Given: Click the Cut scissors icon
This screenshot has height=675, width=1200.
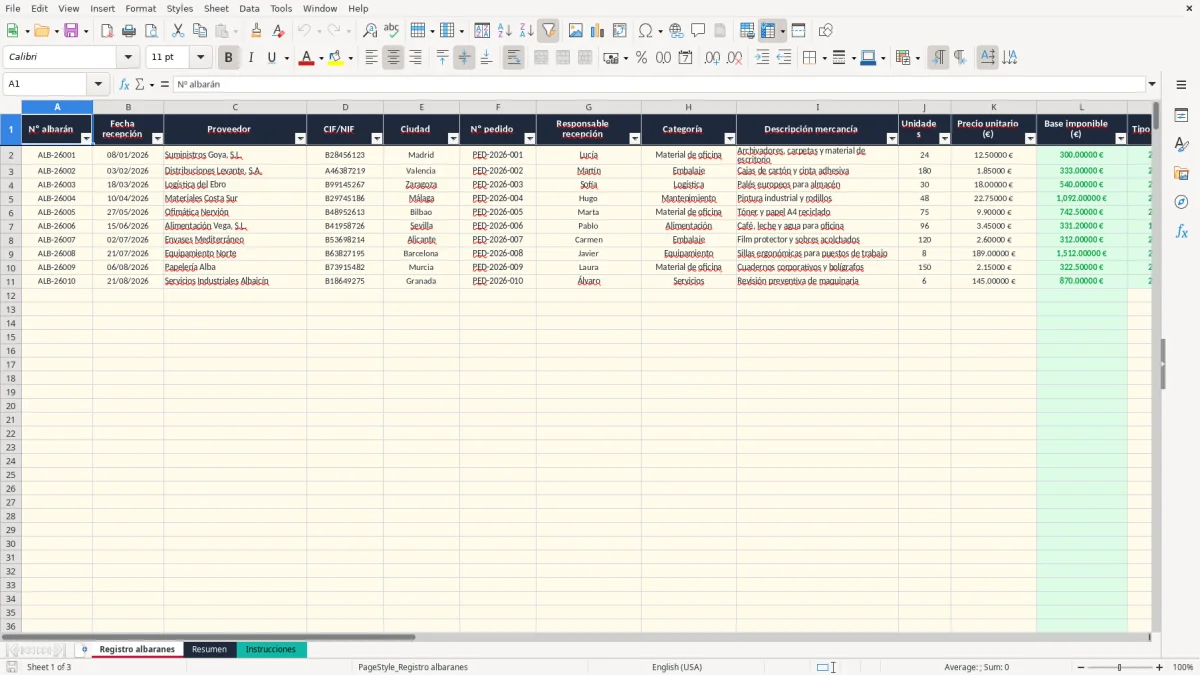Looking at the screenshot, I should pos(178,31).
